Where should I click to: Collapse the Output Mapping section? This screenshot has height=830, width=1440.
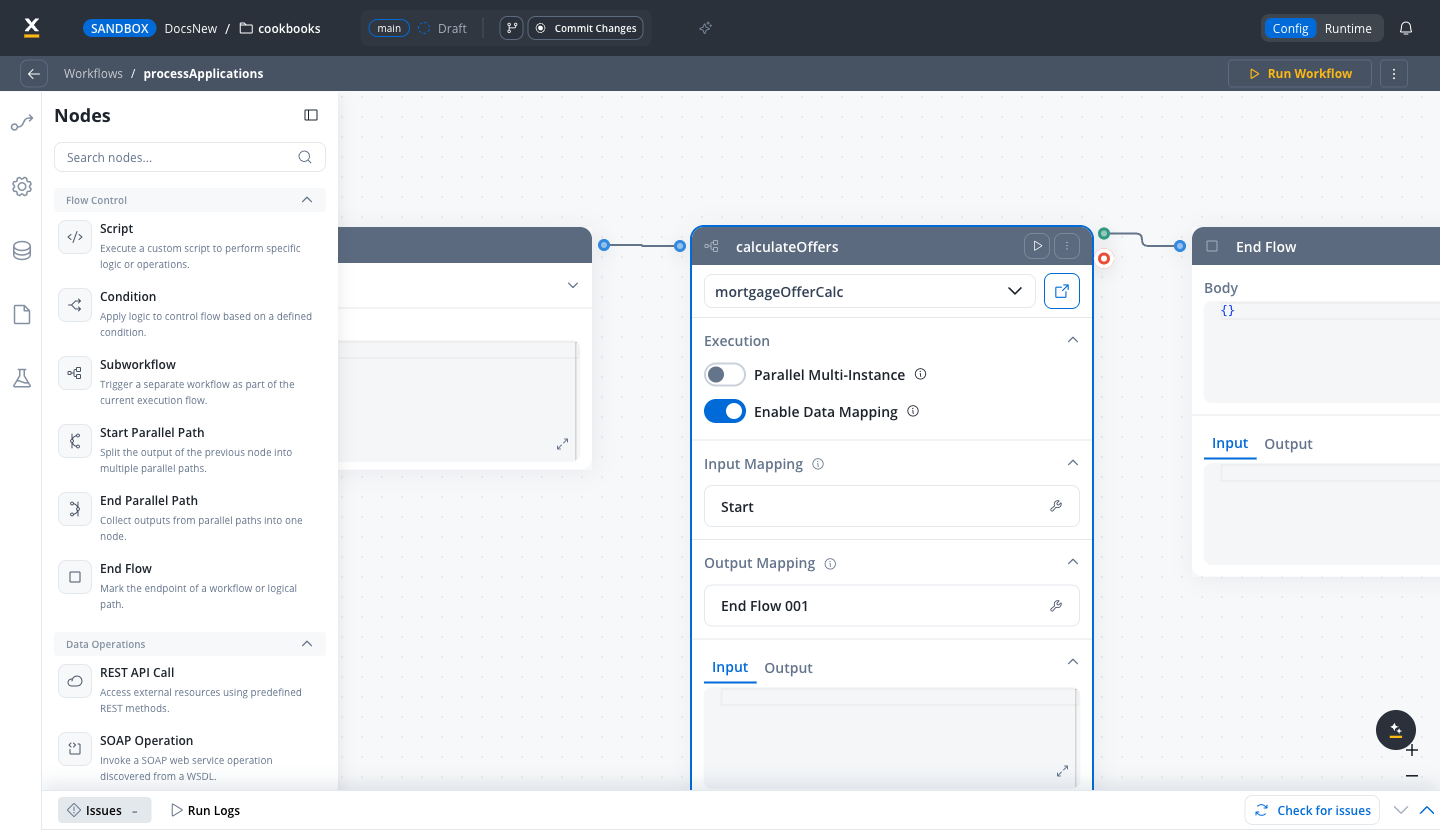click(1072, 562)
